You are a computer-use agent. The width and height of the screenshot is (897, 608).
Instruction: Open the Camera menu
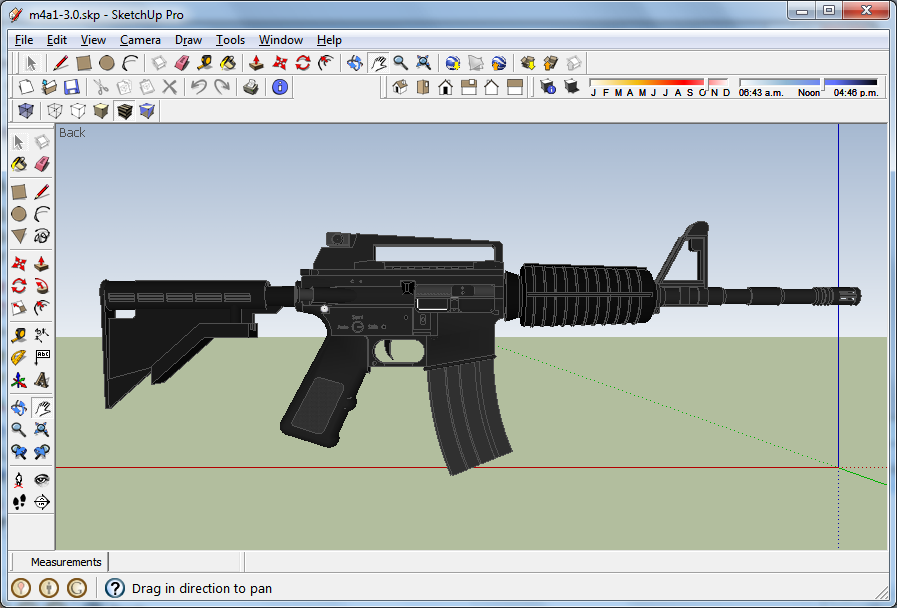140,40
